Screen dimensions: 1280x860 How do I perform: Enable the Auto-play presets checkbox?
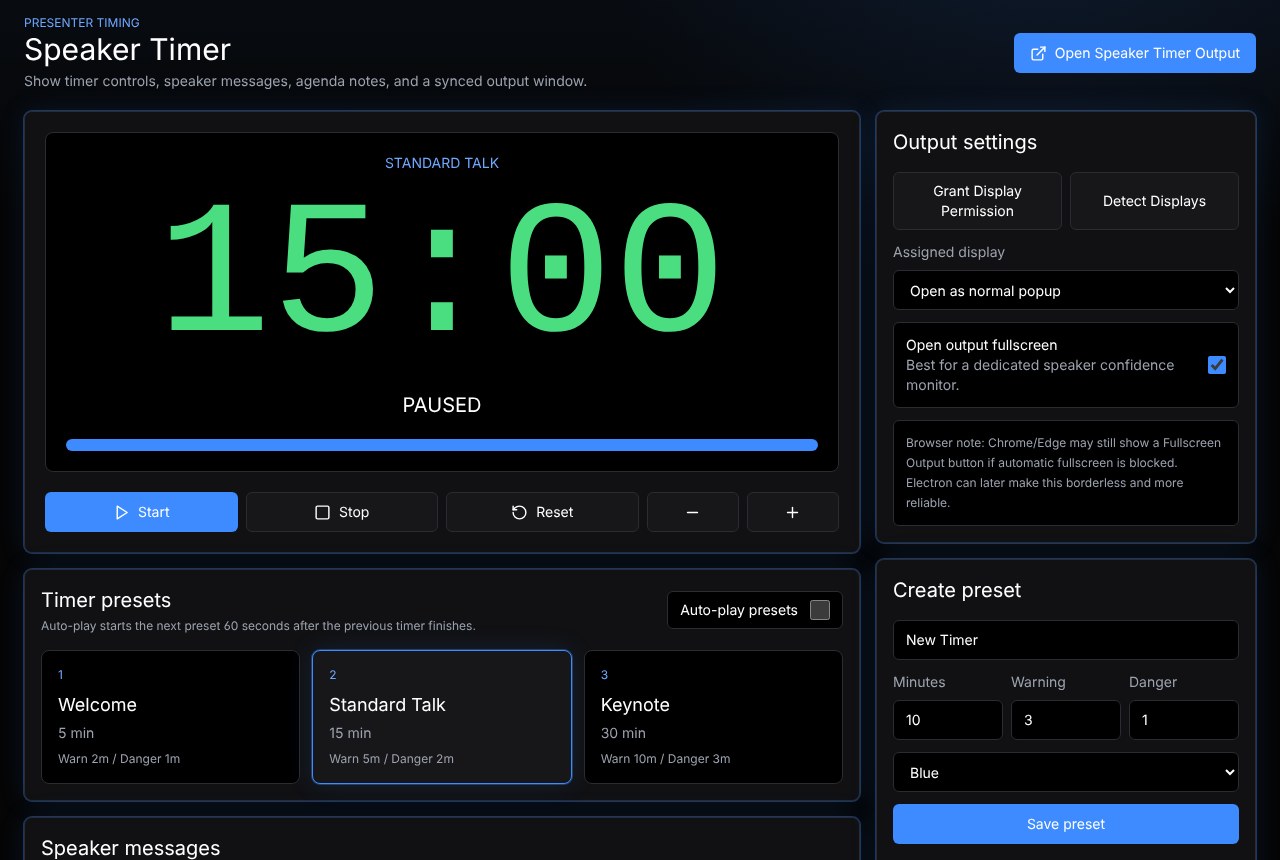click(820, 610)
